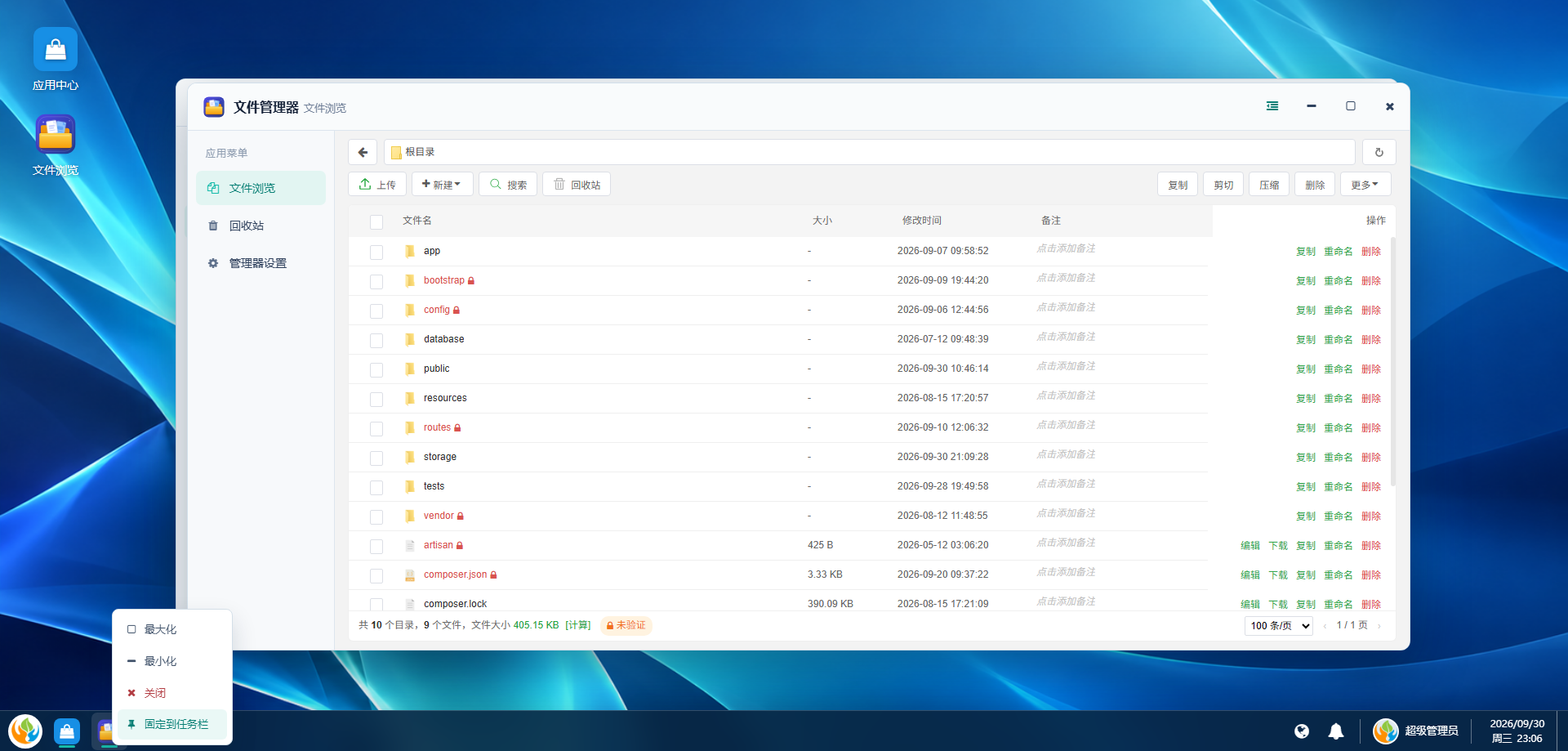Choose 关闭 in the context menu
Viewport: 1568px width, 751px height.
click(x=172, y=693)
